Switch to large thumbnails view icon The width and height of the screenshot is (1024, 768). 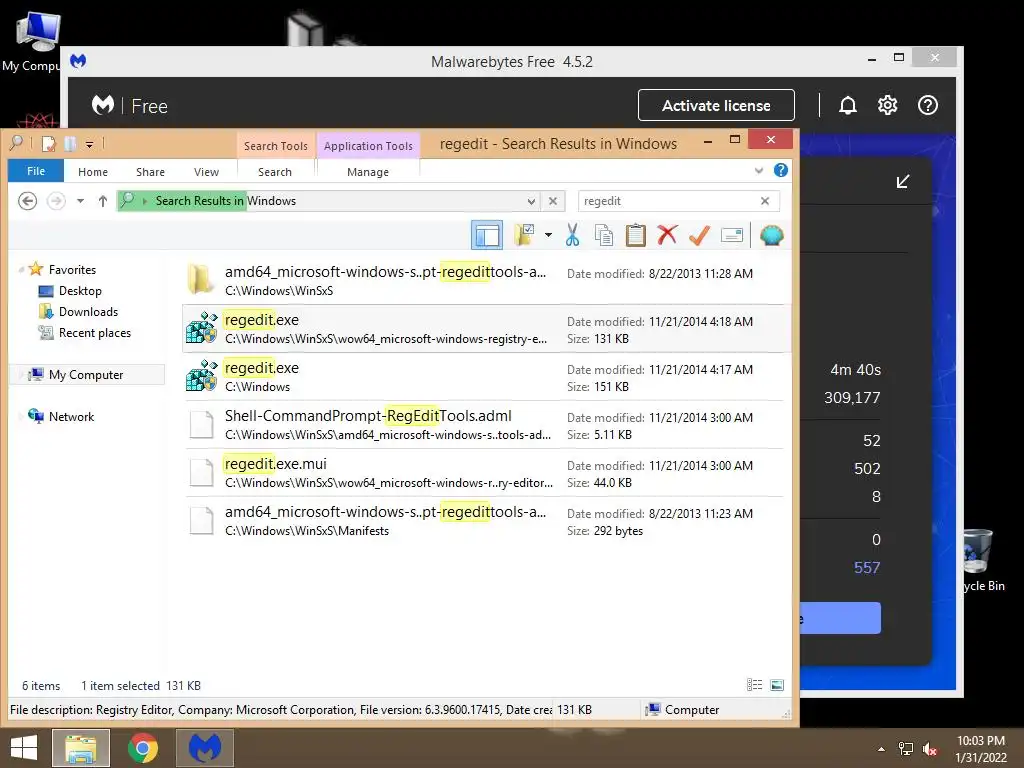(776, 685)
